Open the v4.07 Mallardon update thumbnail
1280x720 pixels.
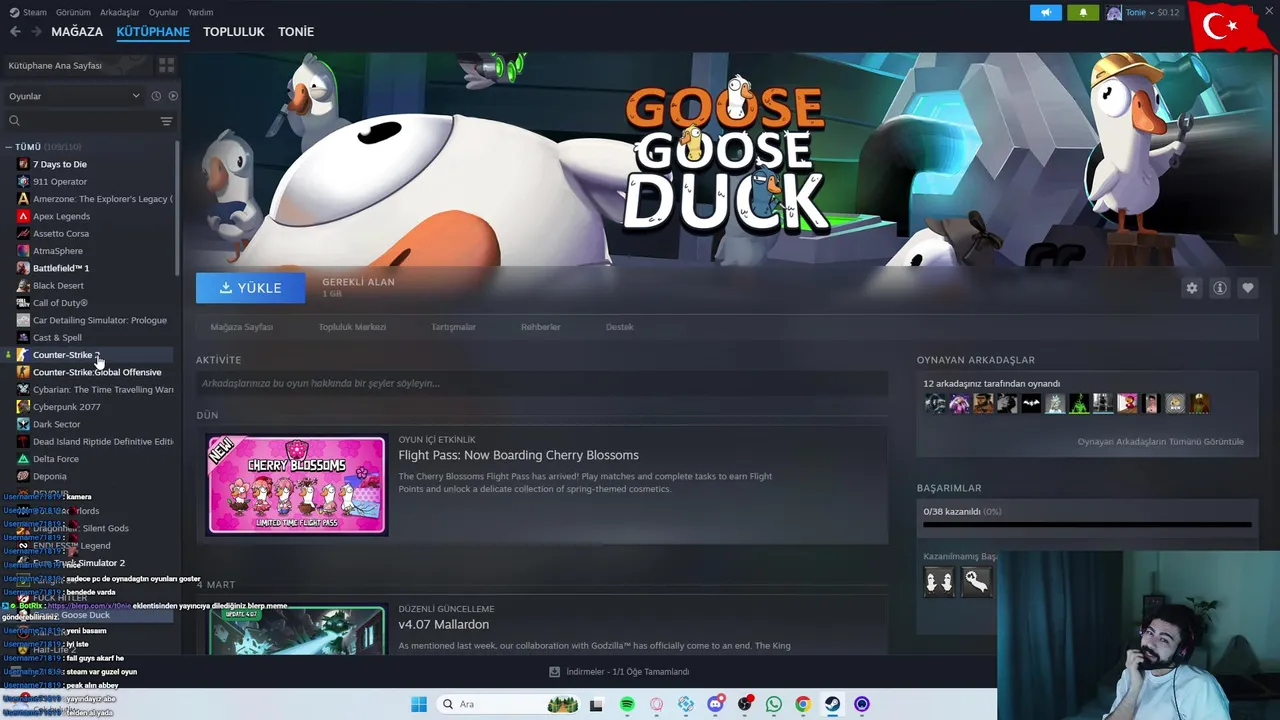click(296, 630)
